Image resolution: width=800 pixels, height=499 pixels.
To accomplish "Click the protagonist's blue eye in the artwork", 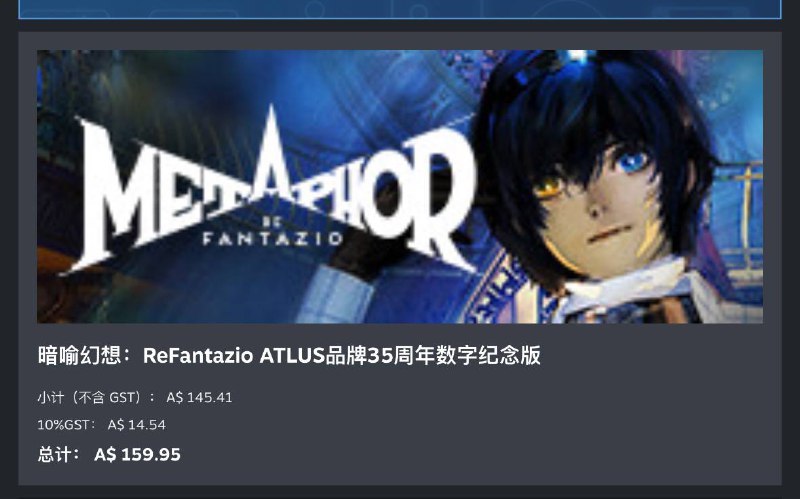I will tap(633, 162).
